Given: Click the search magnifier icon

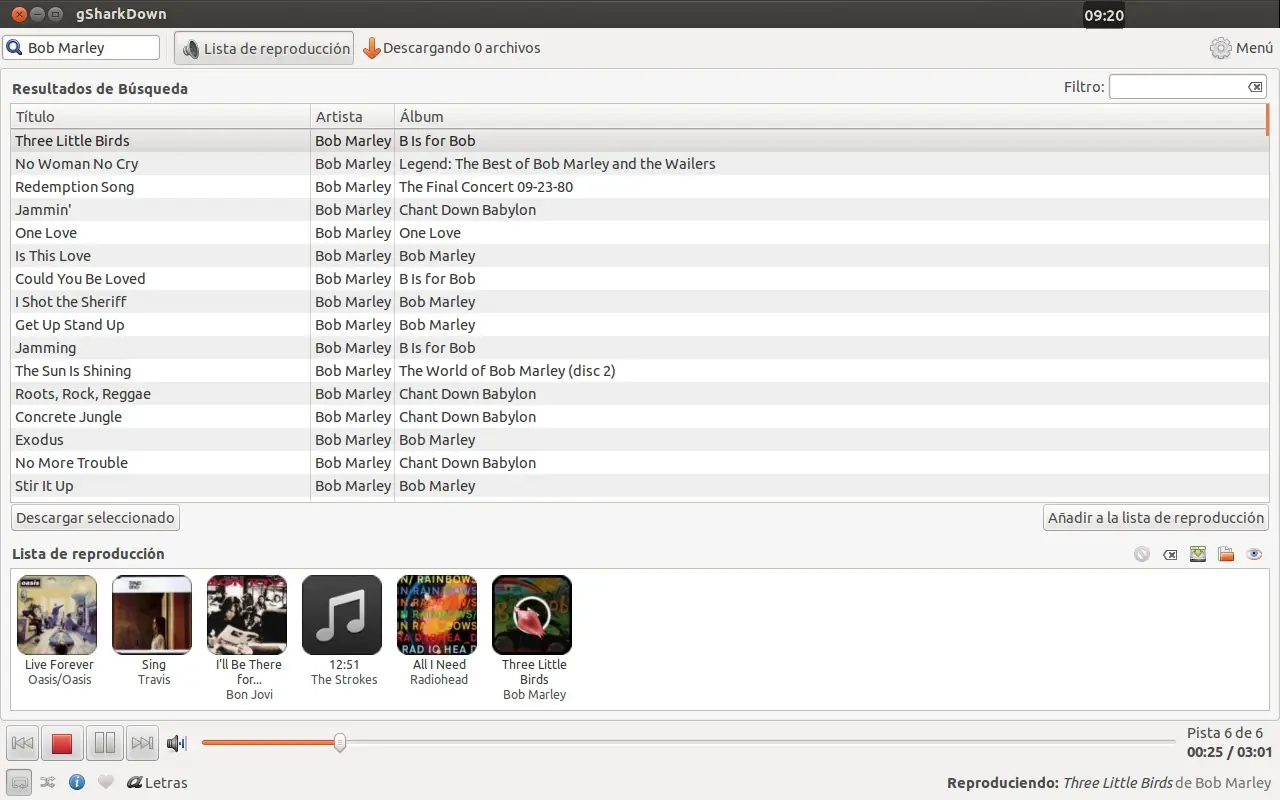Looking at the screenshot, I should coord(15,47).
